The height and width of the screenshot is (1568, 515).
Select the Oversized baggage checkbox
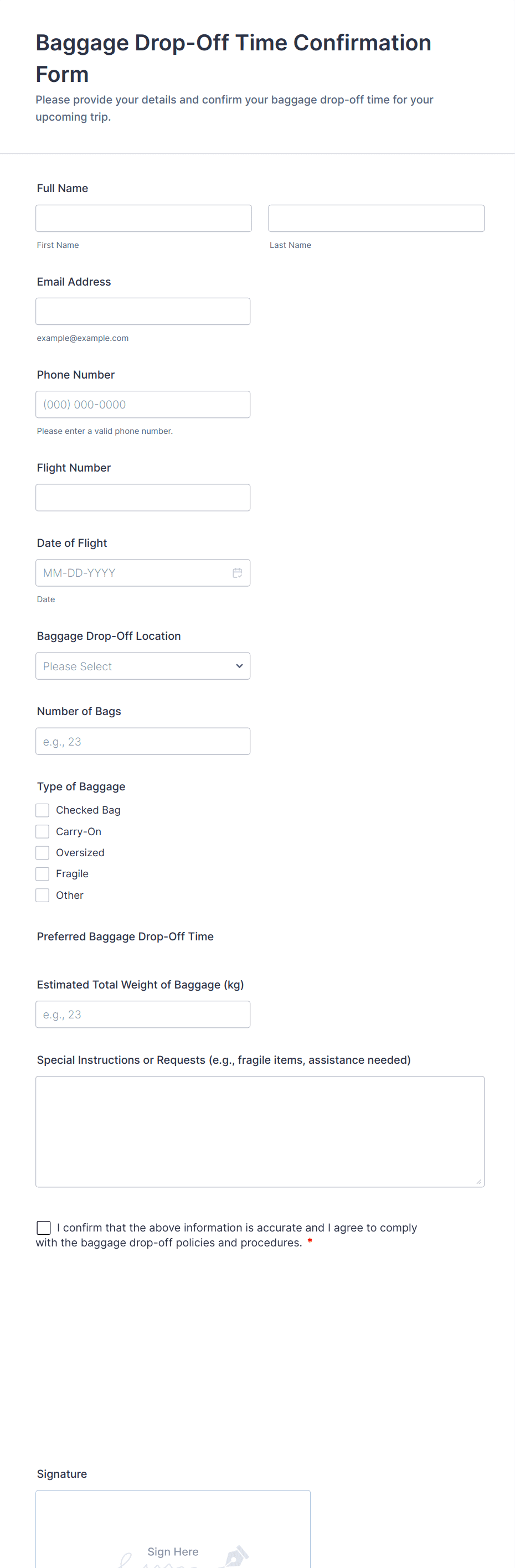coord(43,853)
